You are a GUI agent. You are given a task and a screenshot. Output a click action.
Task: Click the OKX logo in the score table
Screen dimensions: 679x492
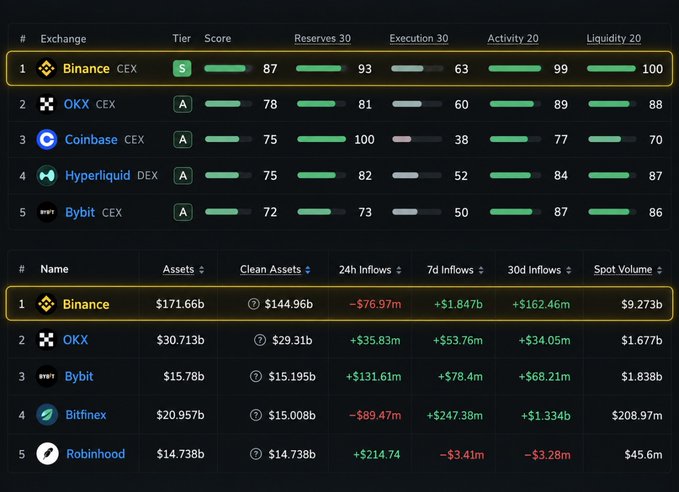pos(46,104)
